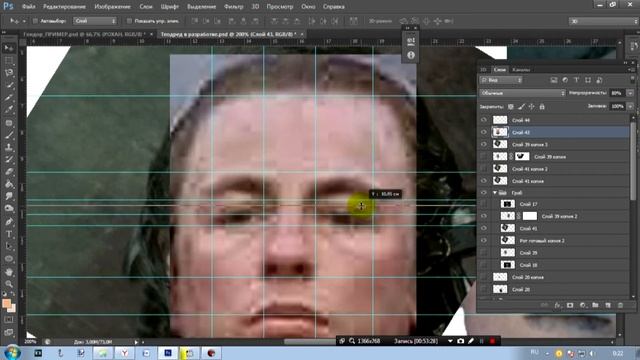Click the foreground color swatch
Screen dimensions: 640x360
[6, 303]
